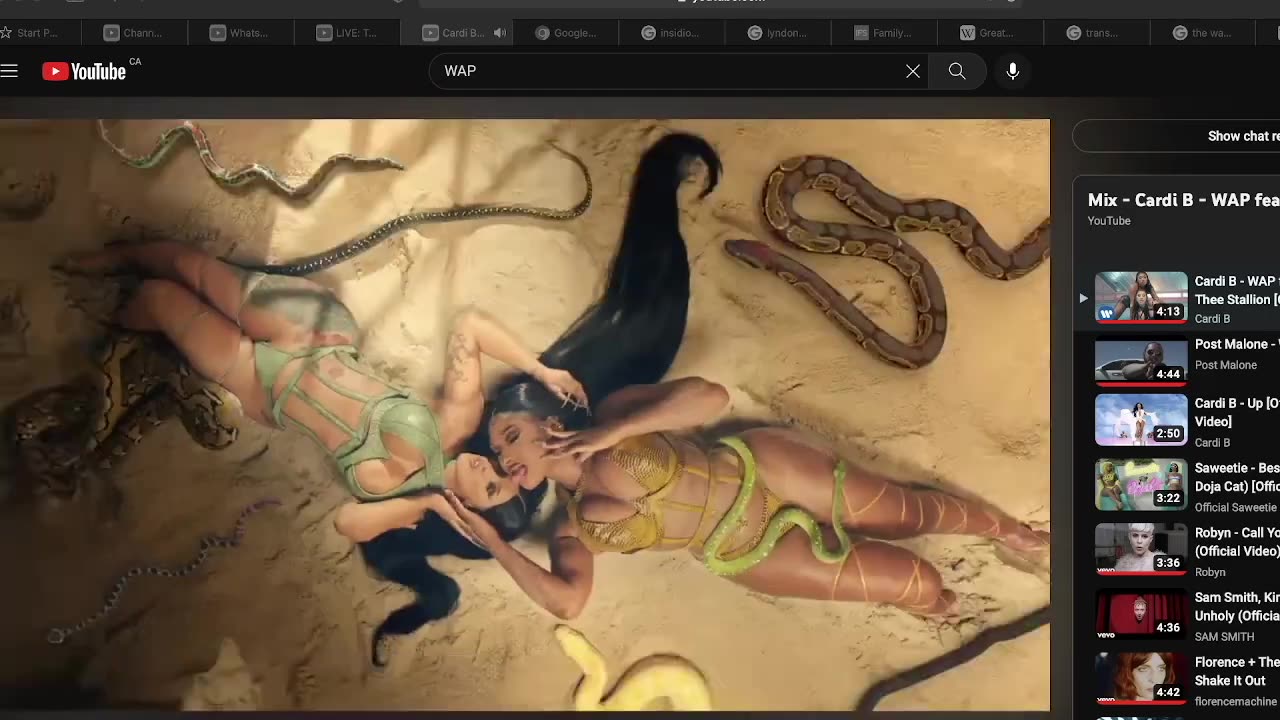Switch to the Great... Wikipedia tab
The width and height of the screenshot is (1280, 720).
(990, 33)
